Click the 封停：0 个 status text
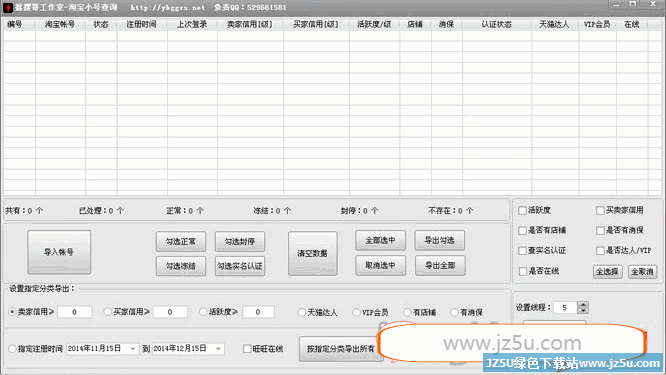Image resolution: width=666 pixels, height=375 pixels. click(359, 211)
